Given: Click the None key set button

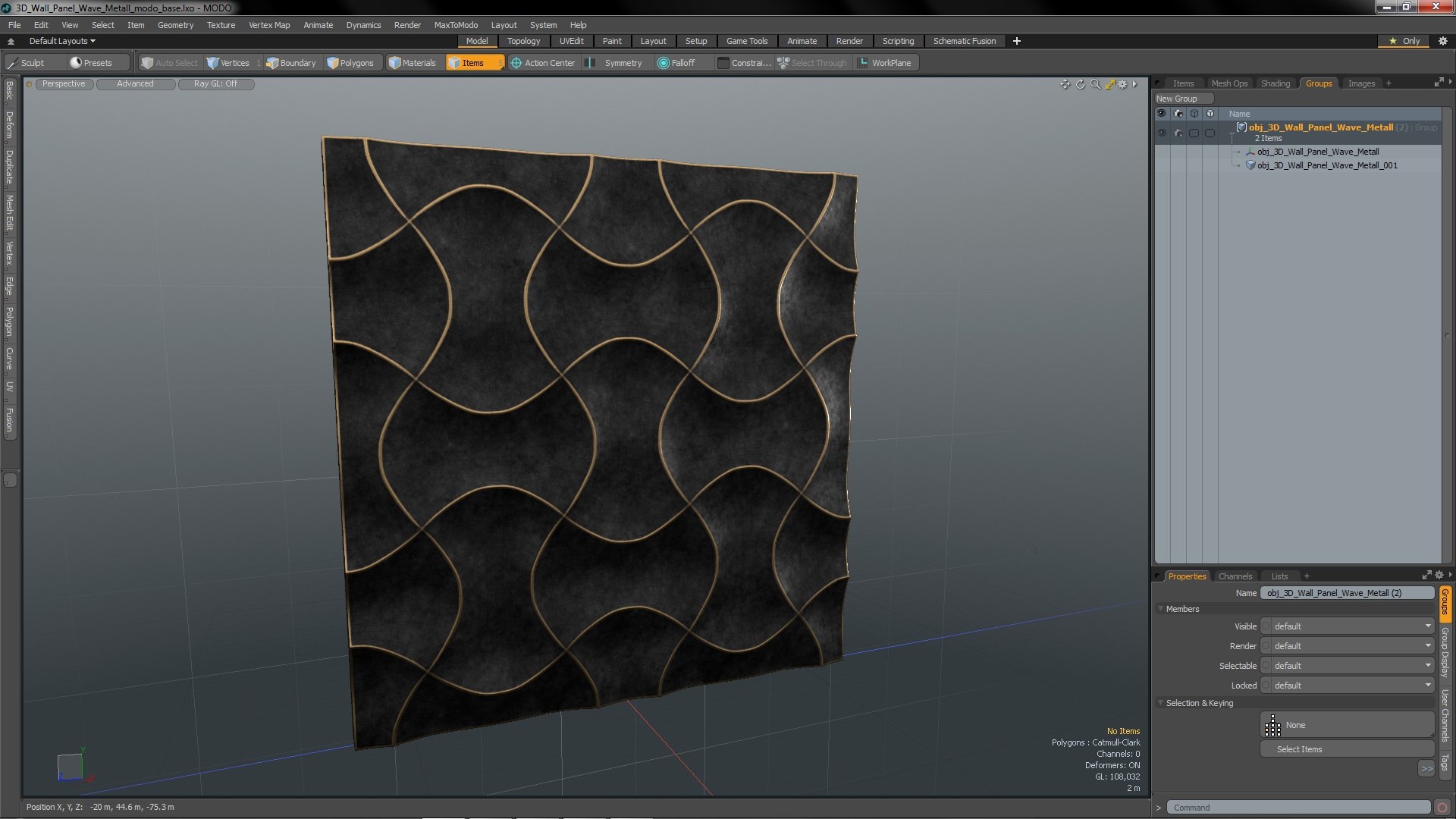Looking at the screenshot, I should [x=1347, y=726].
